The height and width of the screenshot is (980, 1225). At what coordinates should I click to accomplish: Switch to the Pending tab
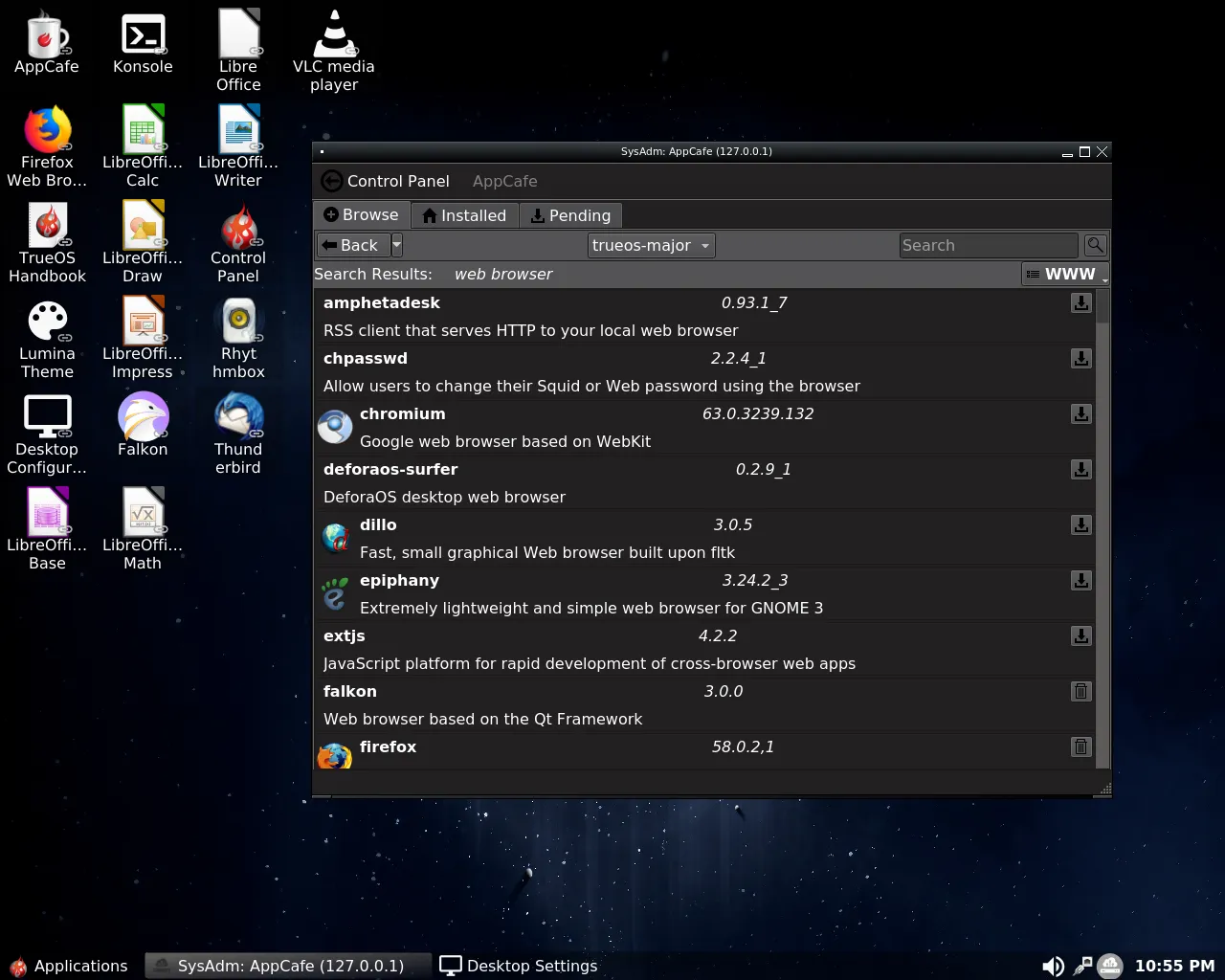(571, 215)
